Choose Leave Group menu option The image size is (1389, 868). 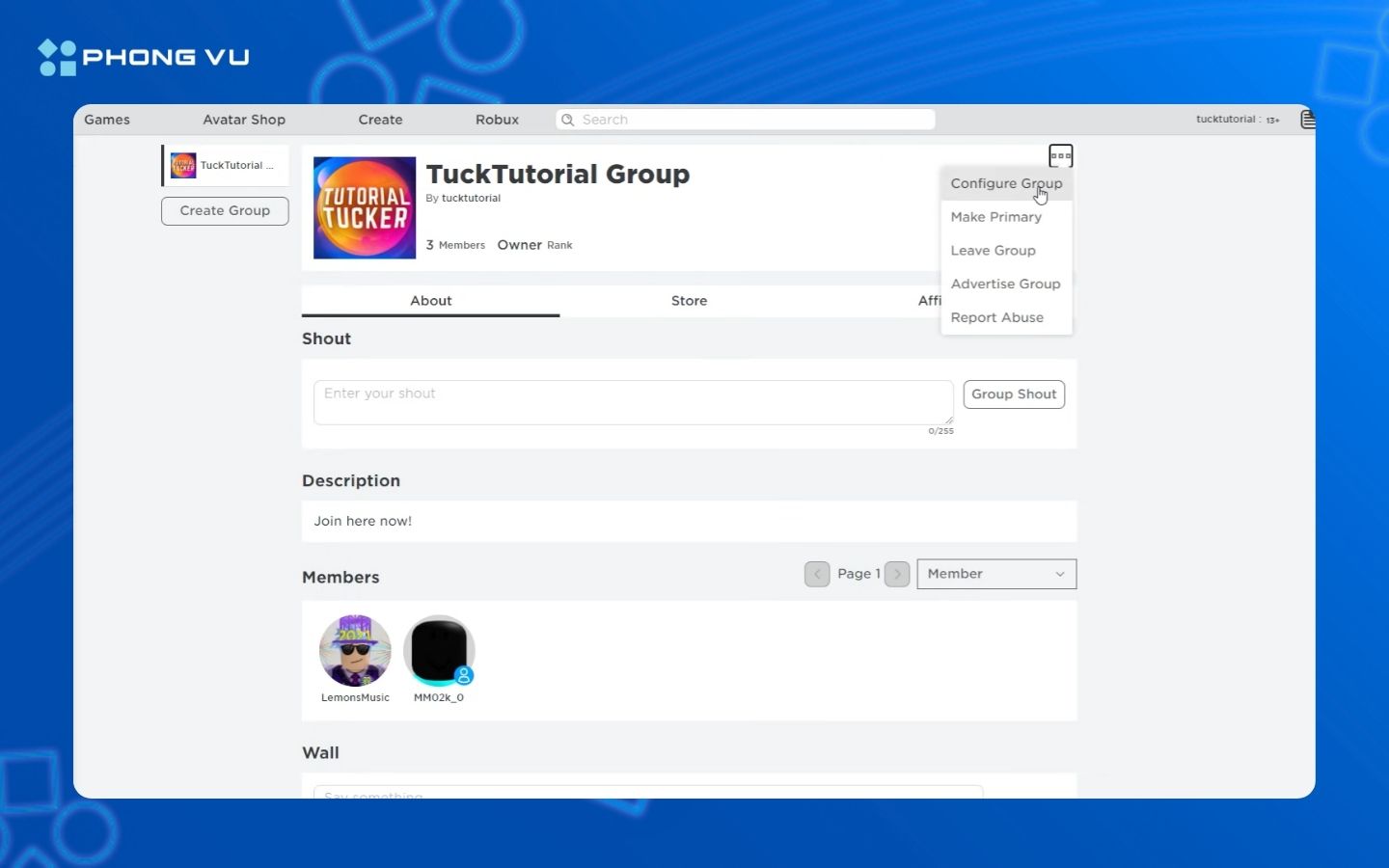[993, 251]
